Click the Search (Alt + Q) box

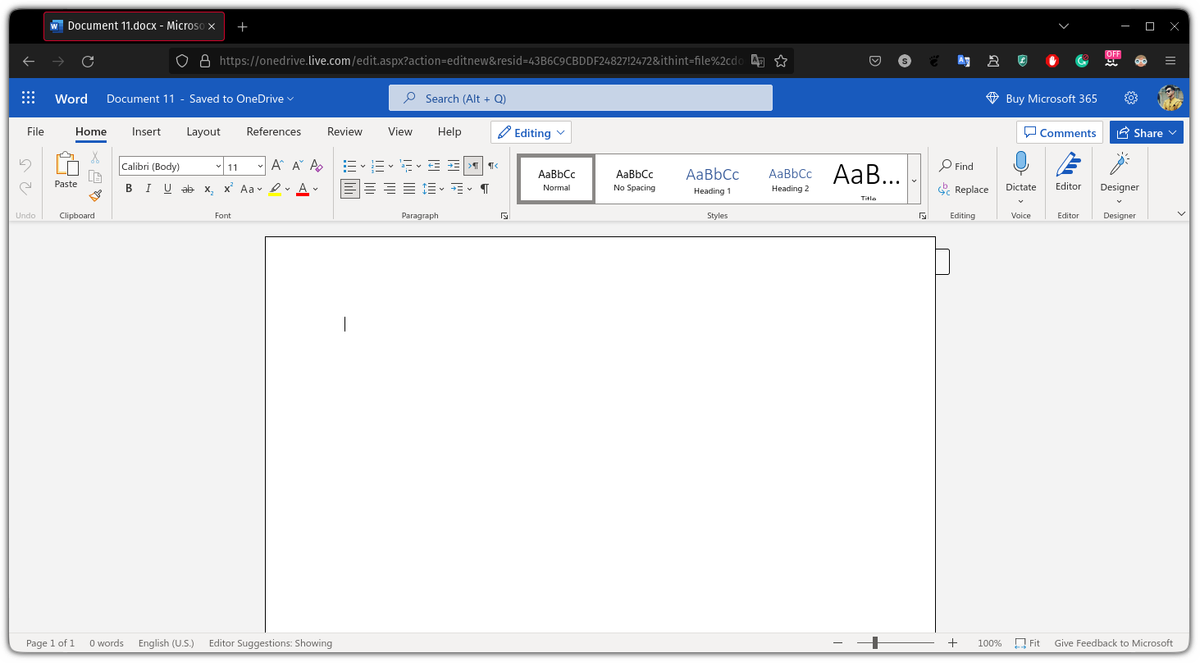tap(581, 98)
